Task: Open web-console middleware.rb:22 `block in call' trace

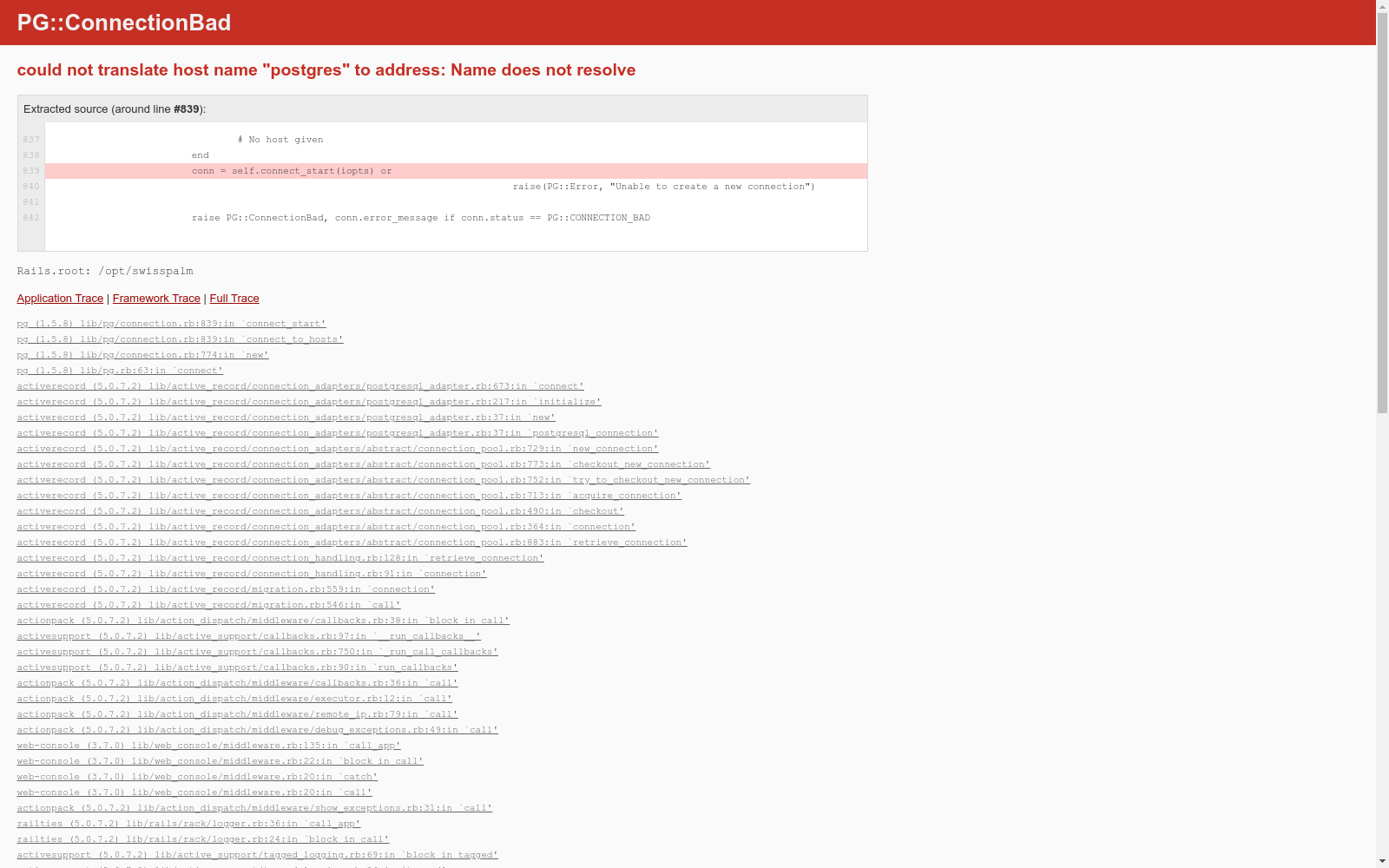Action: click(220, 761)
